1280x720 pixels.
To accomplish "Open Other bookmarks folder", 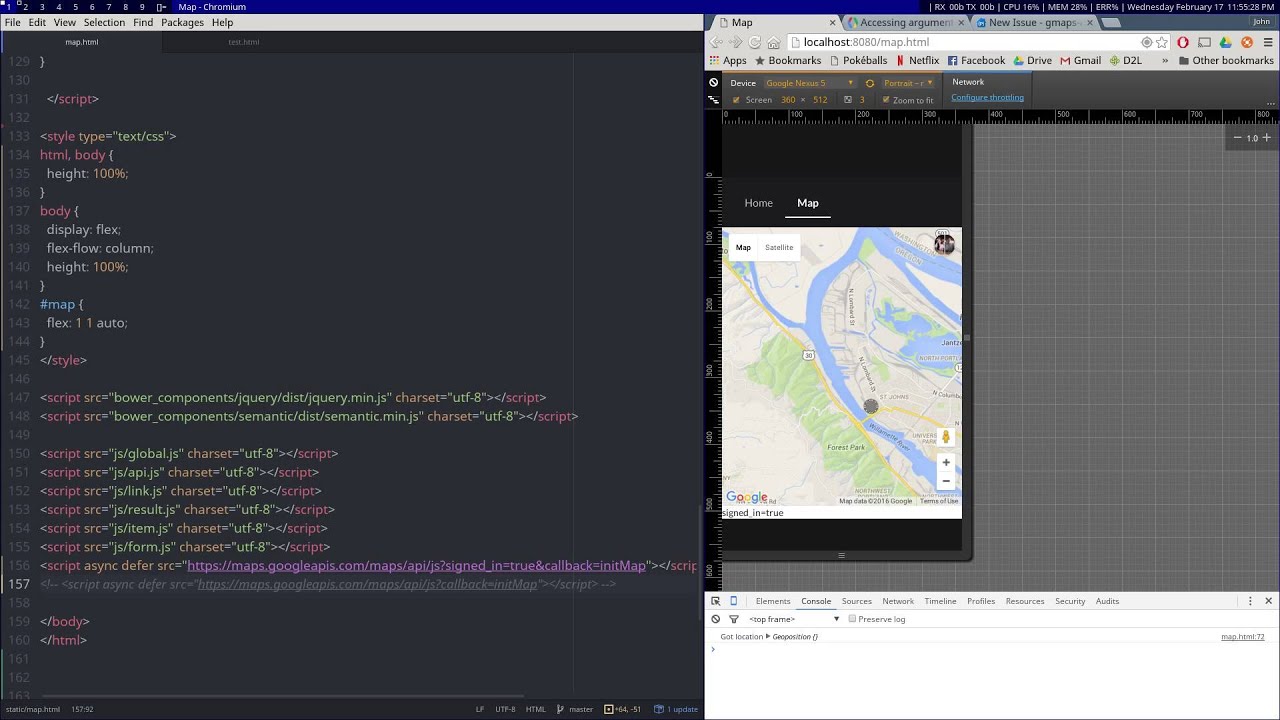I will pos(1226,61).
